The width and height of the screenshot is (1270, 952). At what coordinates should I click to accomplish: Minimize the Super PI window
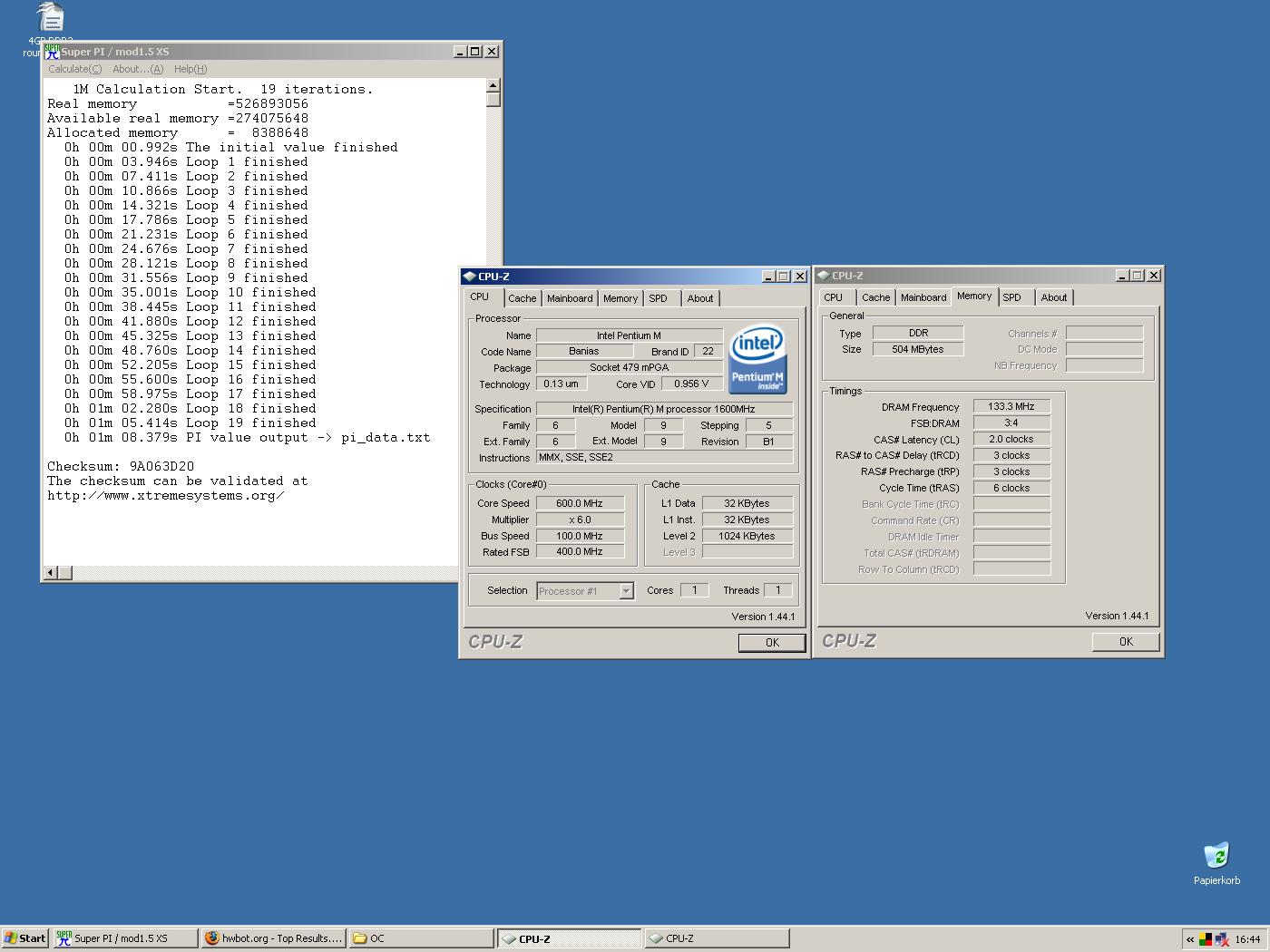tap(460, 52)
